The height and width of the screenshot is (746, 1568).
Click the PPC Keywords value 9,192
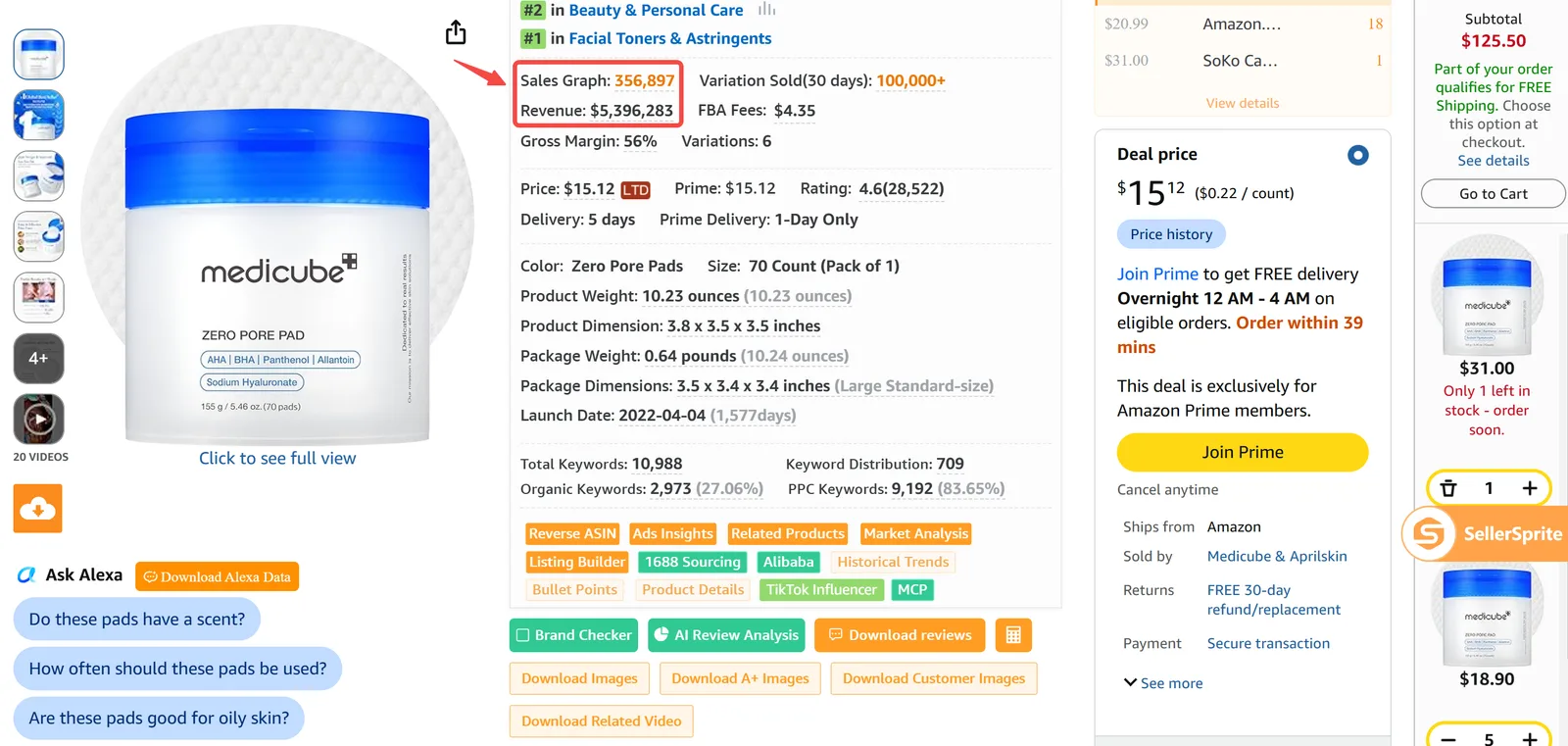click(911, 488)
